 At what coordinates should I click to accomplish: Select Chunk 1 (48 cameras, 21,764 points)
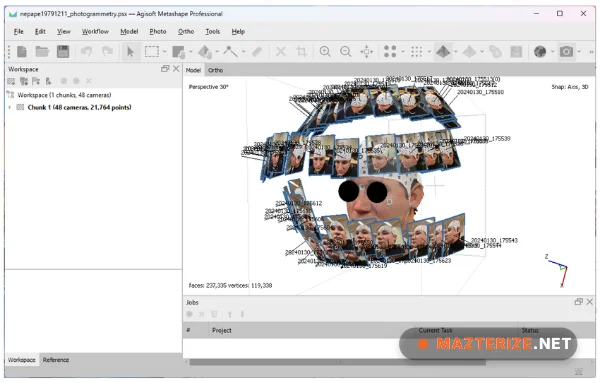click(x=79, y=108)
